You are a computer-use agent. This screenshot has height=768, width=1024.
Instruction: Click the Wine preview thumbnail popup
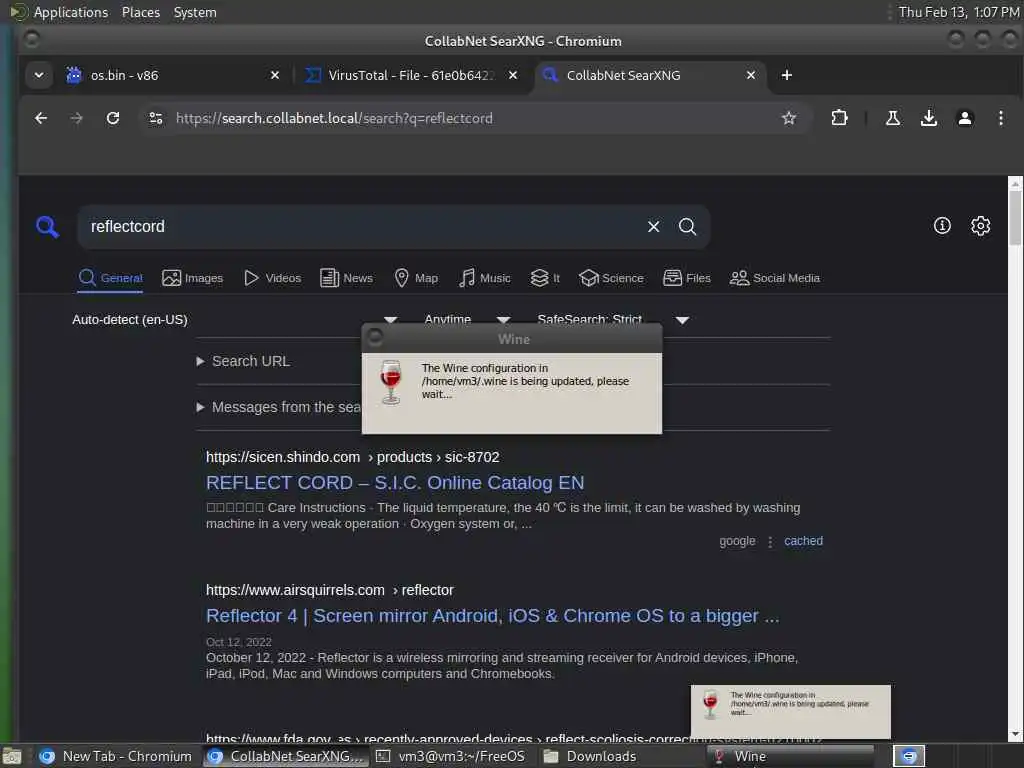[x=791, y=712]
